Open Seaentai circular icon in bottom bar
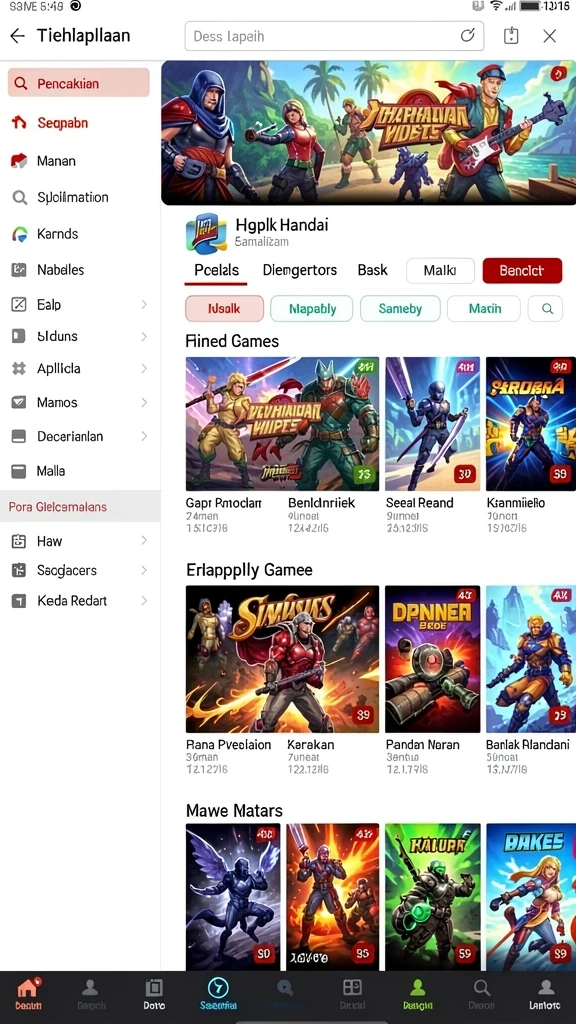Viewport: 576px width, 1024px height. [217, 987]
